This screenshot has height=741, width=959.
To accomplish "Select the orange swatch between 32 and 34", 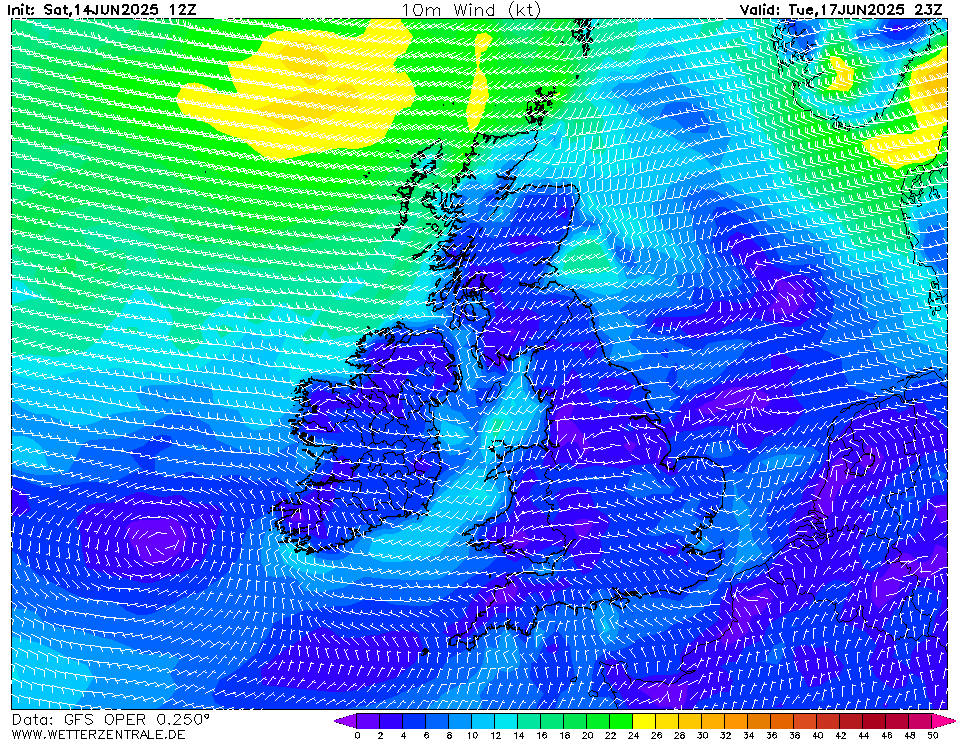I will click(x=736, y=721).
